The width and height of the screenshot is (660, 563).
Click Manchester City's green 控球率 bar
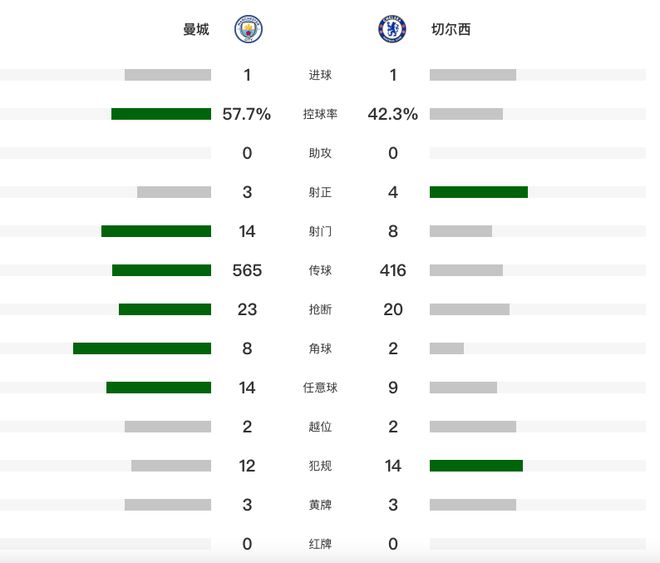(161, 114)
